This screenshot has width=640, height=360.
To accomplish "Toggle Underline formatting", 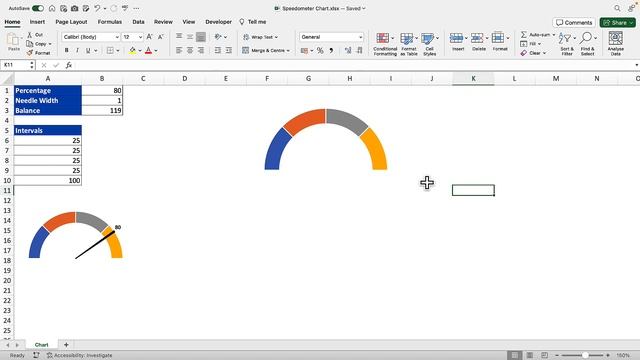I will (88, 51).
